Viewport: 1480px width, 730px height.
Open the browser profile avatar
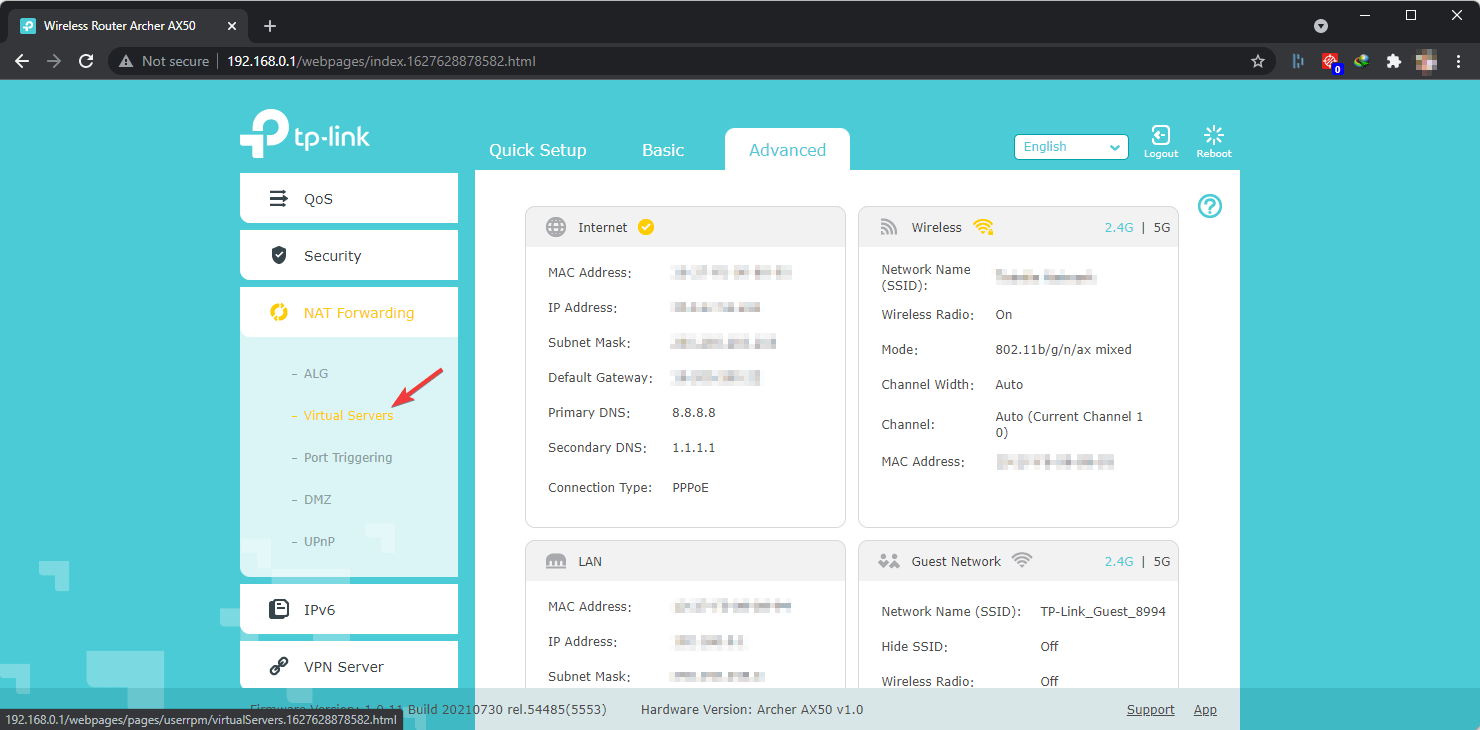click(x=1426, y=61)
